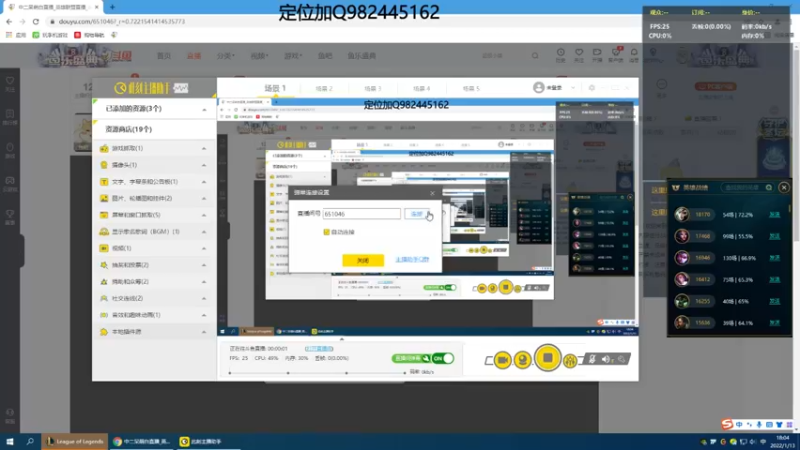Open a new Chrome tab with the plus

tap(112, 7)
